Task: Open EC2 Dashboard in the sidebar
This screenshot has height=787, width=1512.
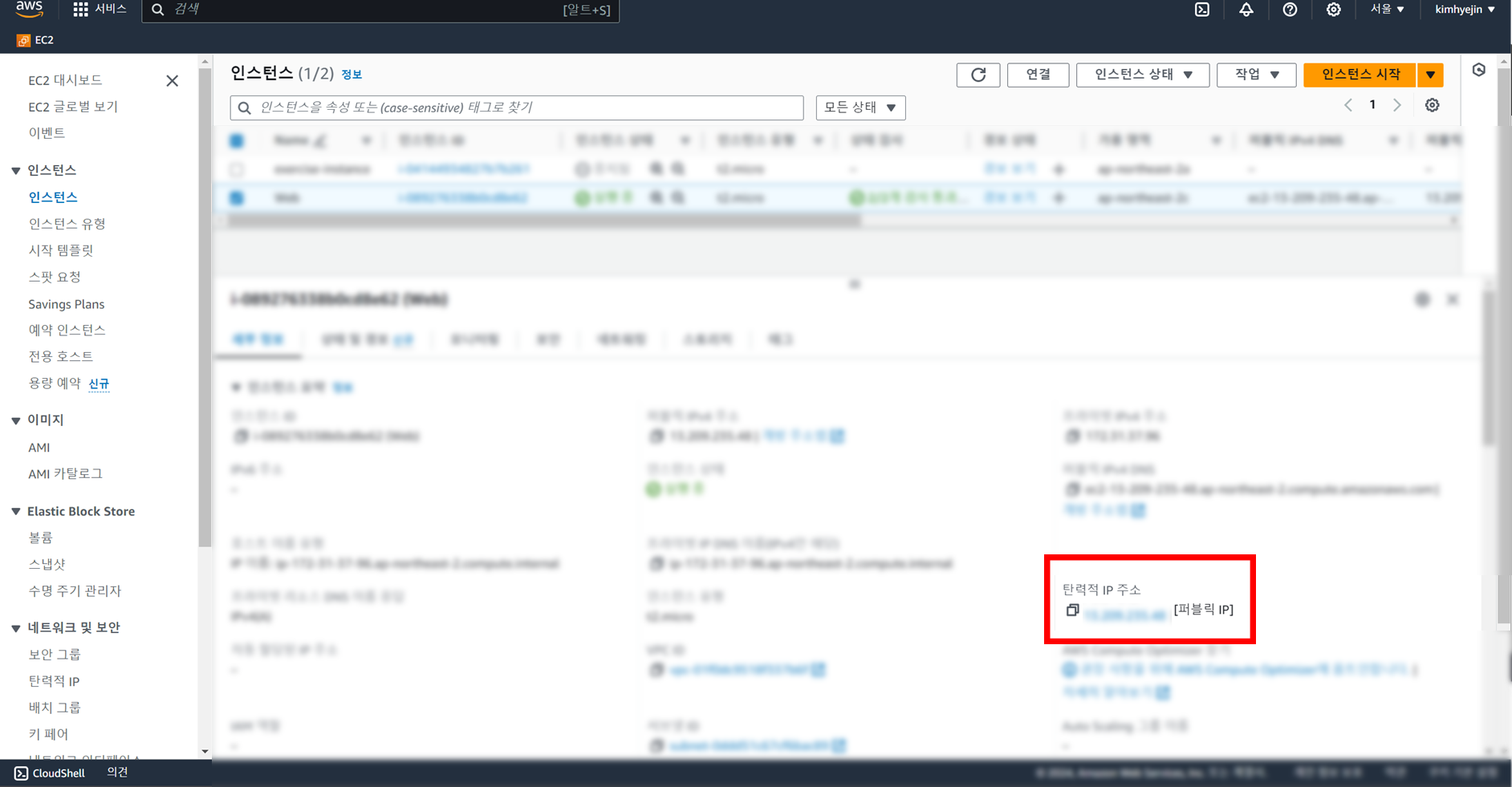Action: pos(65,80)
